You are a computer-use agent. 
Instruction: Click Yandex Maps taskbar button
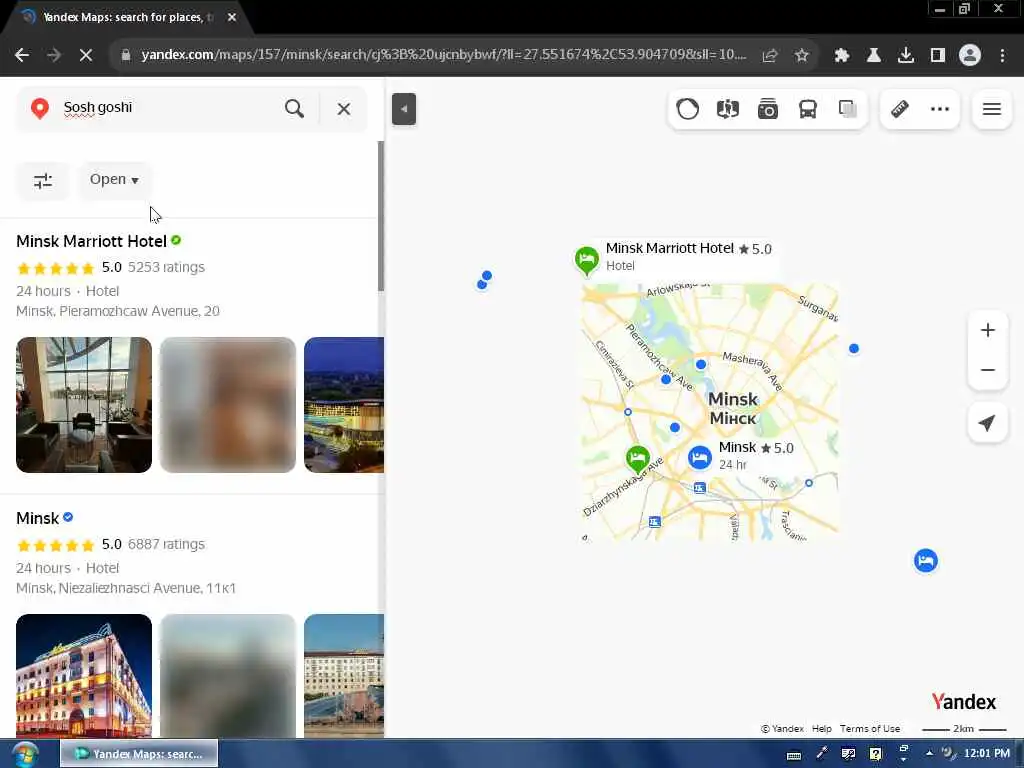coord(138,754)
